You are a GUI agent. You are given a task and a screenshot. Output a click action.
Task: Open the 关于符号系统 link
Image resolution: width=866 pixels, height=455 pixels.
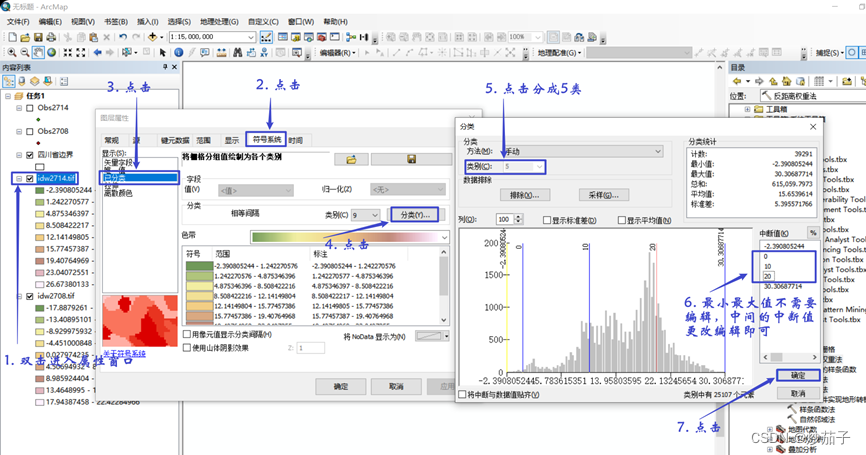pos(124,353)
